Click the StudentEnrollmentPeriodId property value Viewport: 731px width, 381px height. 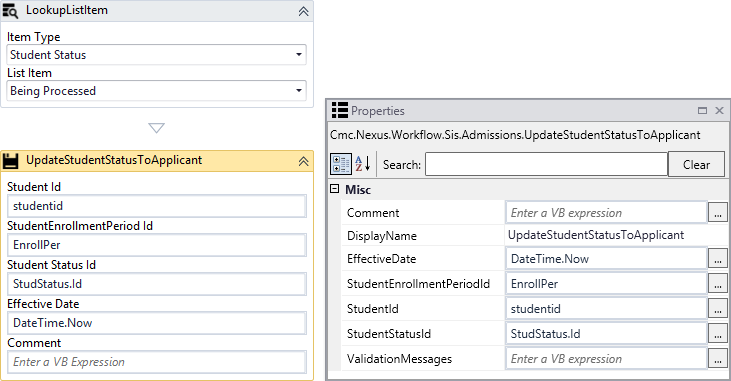(x=606, y=284)
